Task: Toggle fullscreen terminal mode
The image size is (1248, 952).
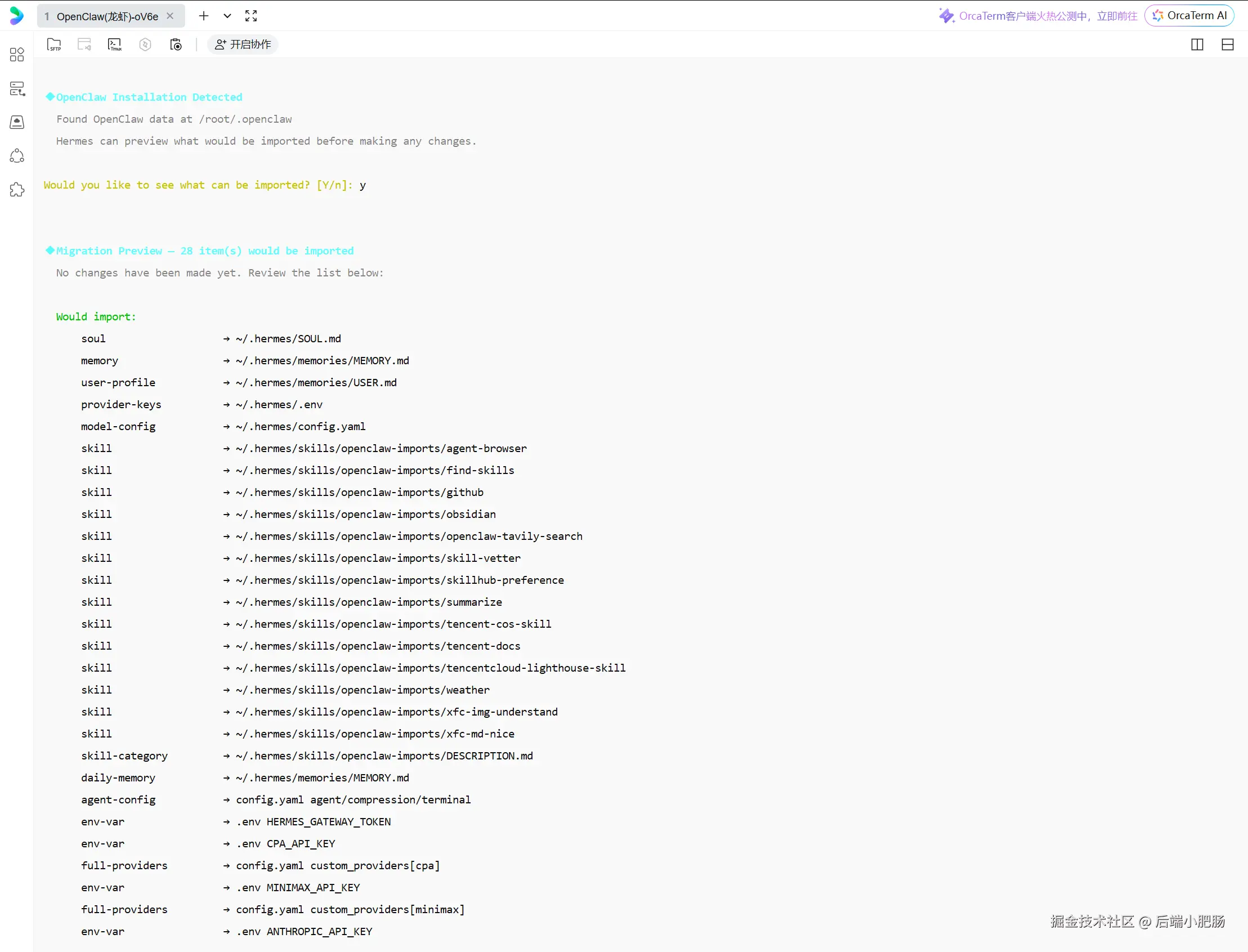Action: [x=251, y=16]
